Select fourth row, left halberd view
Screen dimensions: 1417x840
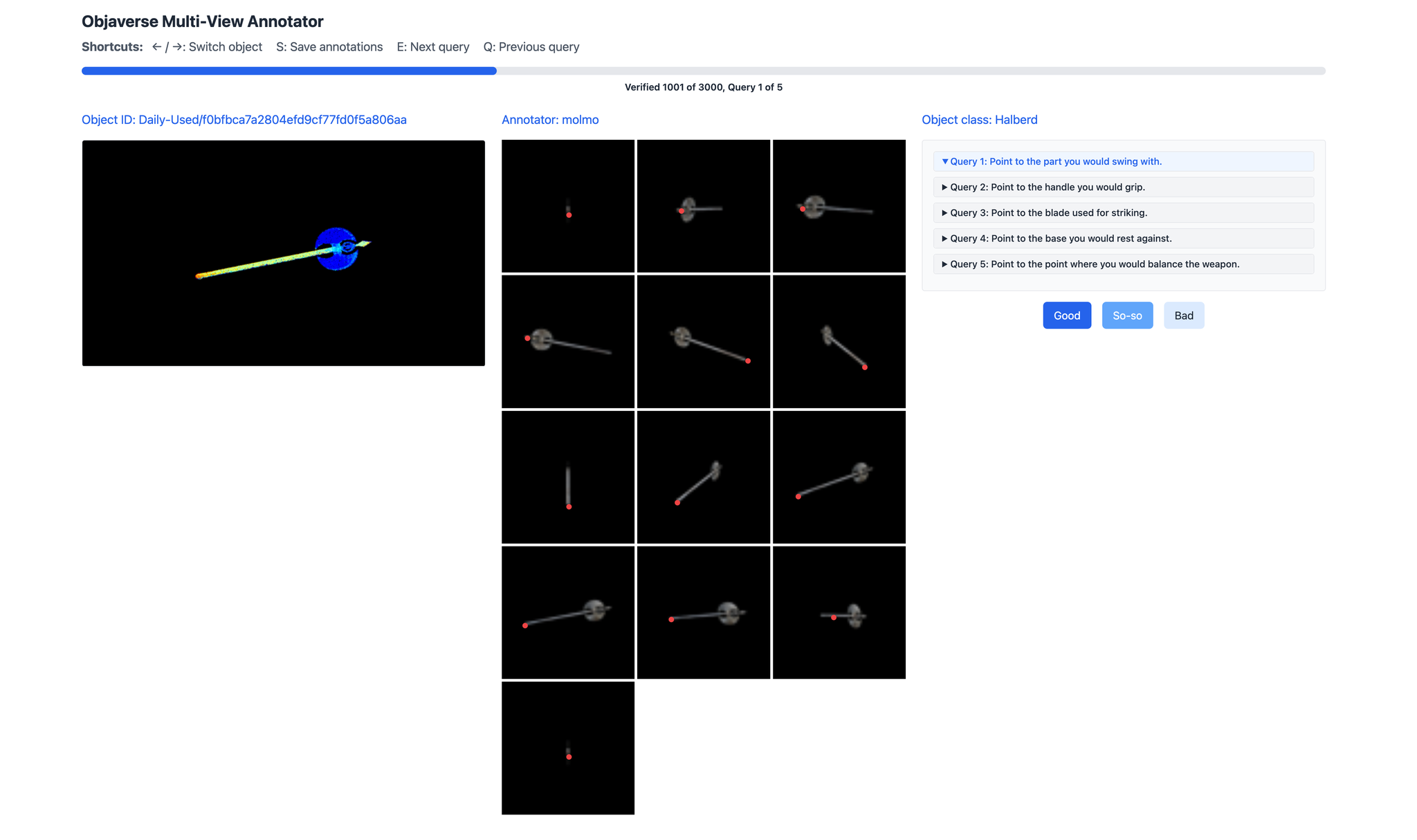(568, 613)
